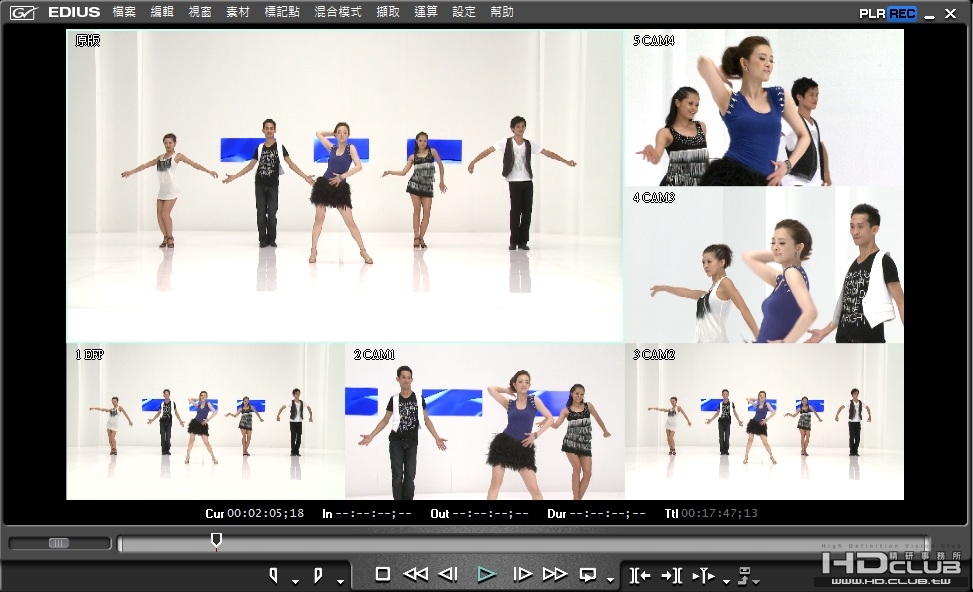Click the Fast Forward button
Screen dimensions: 973x592
pyautogui.click(x=555, y=575)
